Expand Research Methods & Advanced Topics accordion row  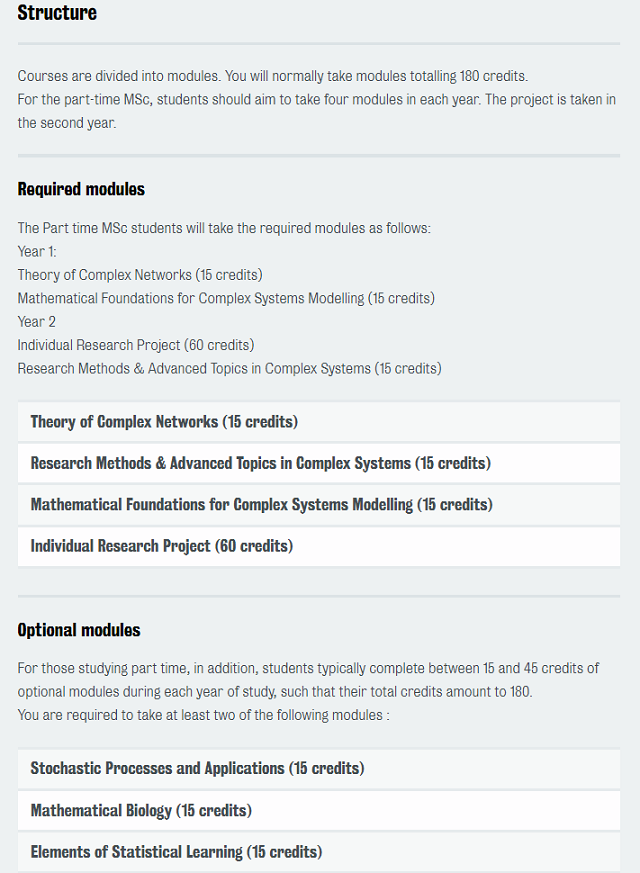tap(318, 463)
